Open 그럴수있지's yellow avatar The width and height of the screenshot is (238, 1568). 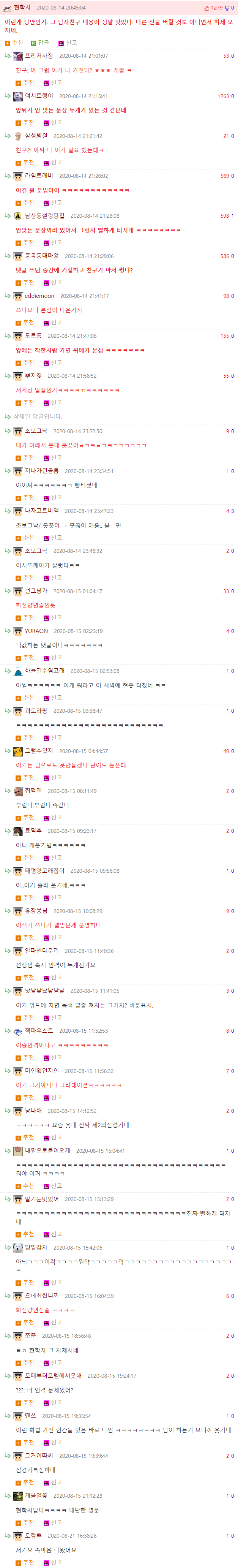click(x=18, y=751)
